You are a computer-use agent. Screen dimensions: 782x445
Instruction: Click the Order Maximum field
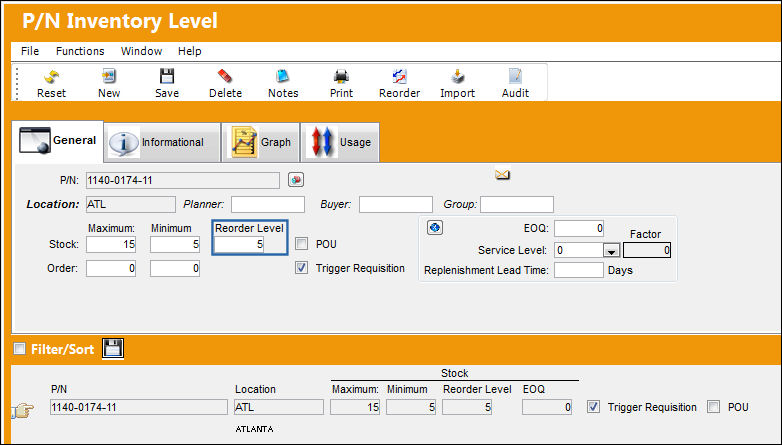111,268
